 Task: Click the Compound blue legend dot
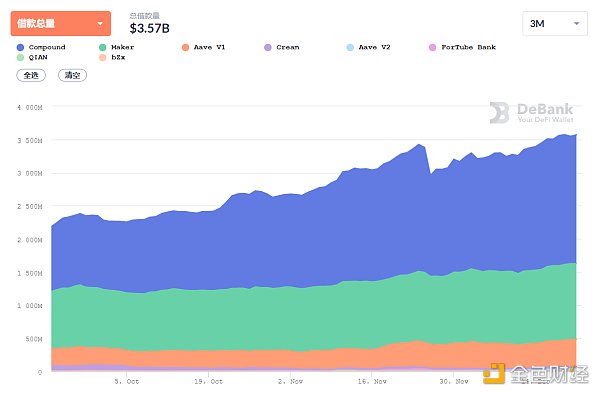click(x=20, y=47)
